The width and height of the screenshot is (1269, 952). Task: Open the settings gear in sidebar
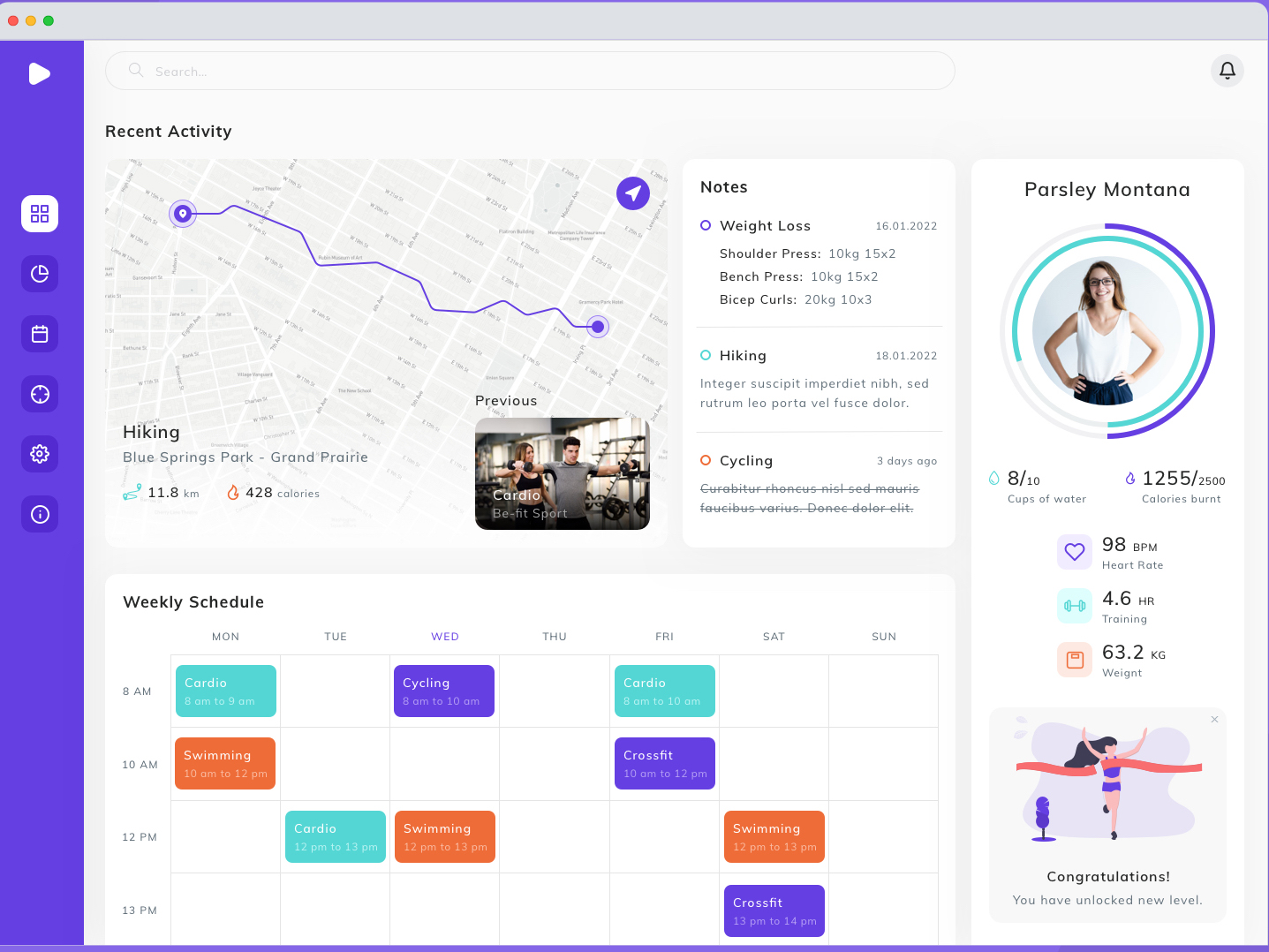tap(40, 454)
